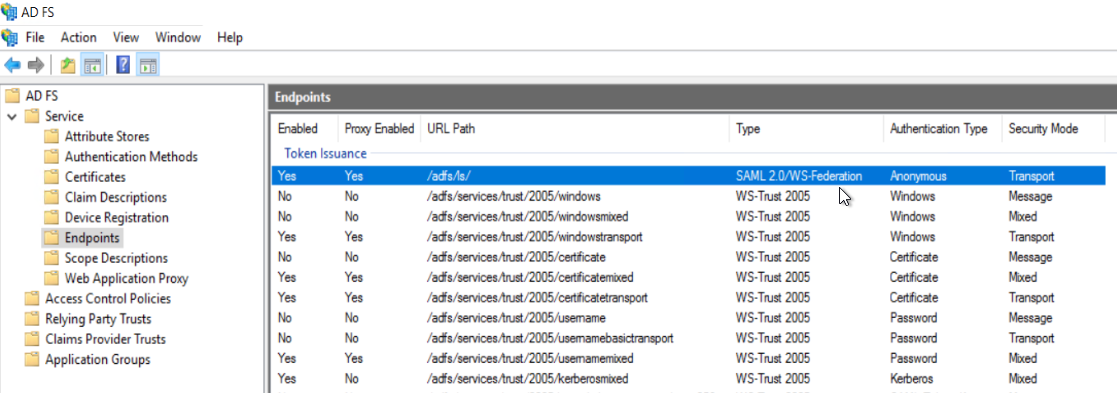Click the Endpoints pane title bar
The image size is (1117, 393).
tap(692, 97)
